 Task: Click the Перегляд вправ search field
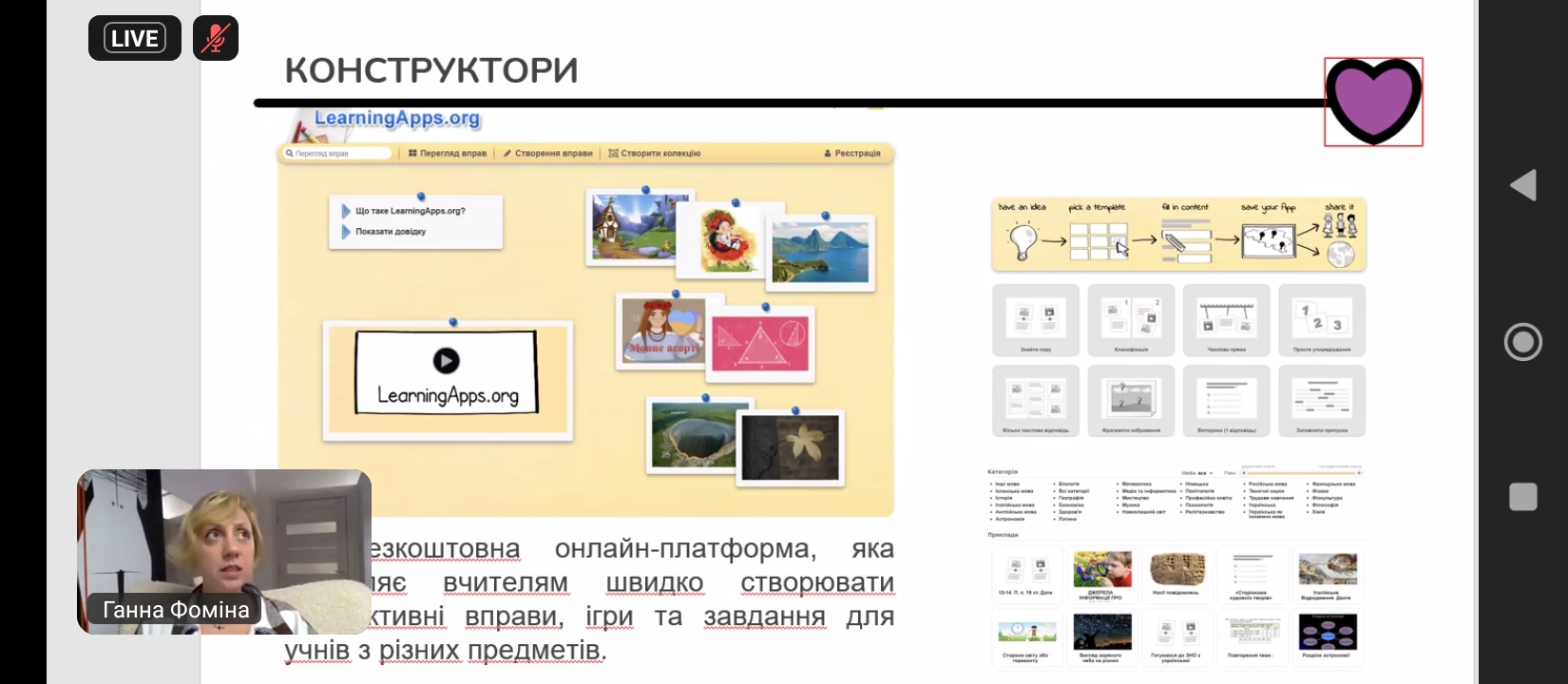click(x=337, y=153)
